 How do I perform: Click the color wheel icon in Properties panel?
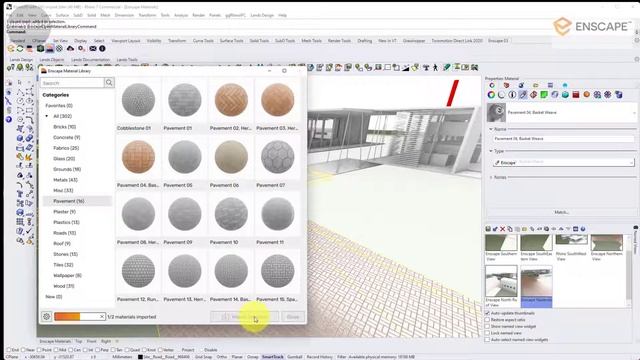click(491, 95)
